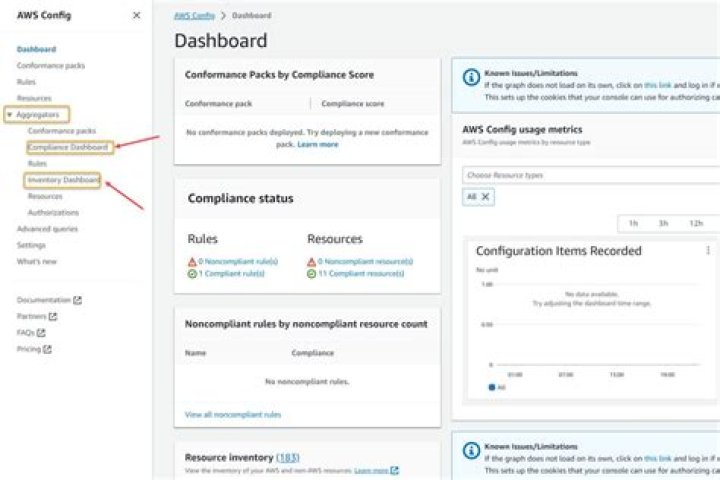The image size is (720, 480).
Task: Open the 11 Compliant resource(s) link
Action: point(366,273)
